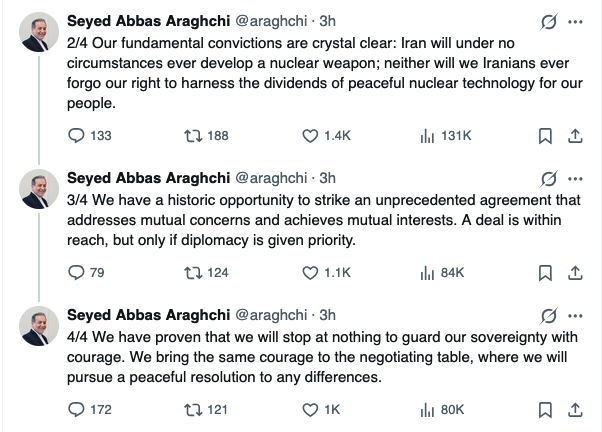Viewport: 602px width, 432px height.
Task: Open the 3h timestamp on 4/4 tweet
Action: click(328, 315)
